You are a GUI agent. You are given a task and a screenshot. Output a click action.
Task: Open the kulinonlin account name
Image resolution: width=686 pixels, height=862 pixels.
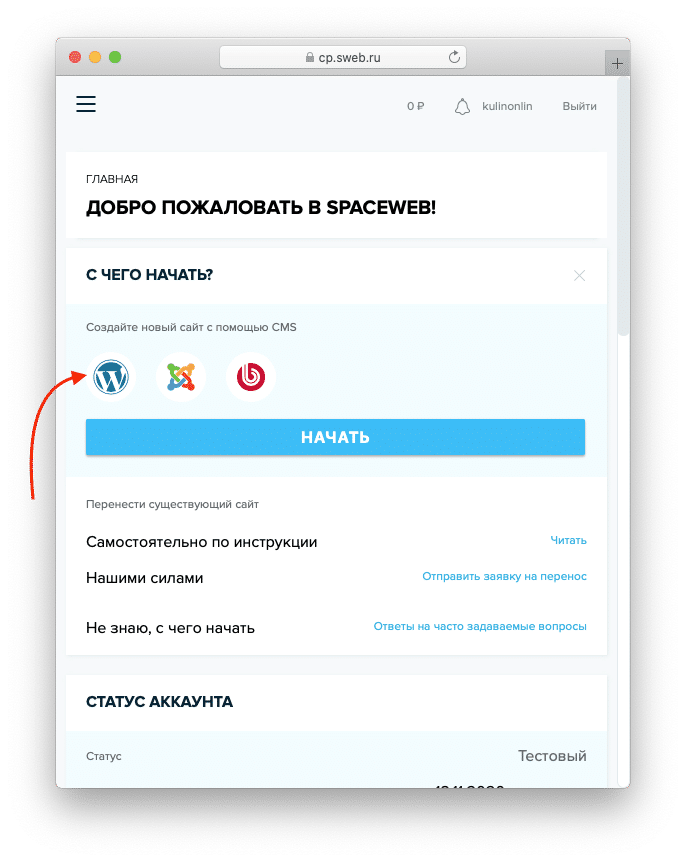pyautogui.click(x=507, y=106)
